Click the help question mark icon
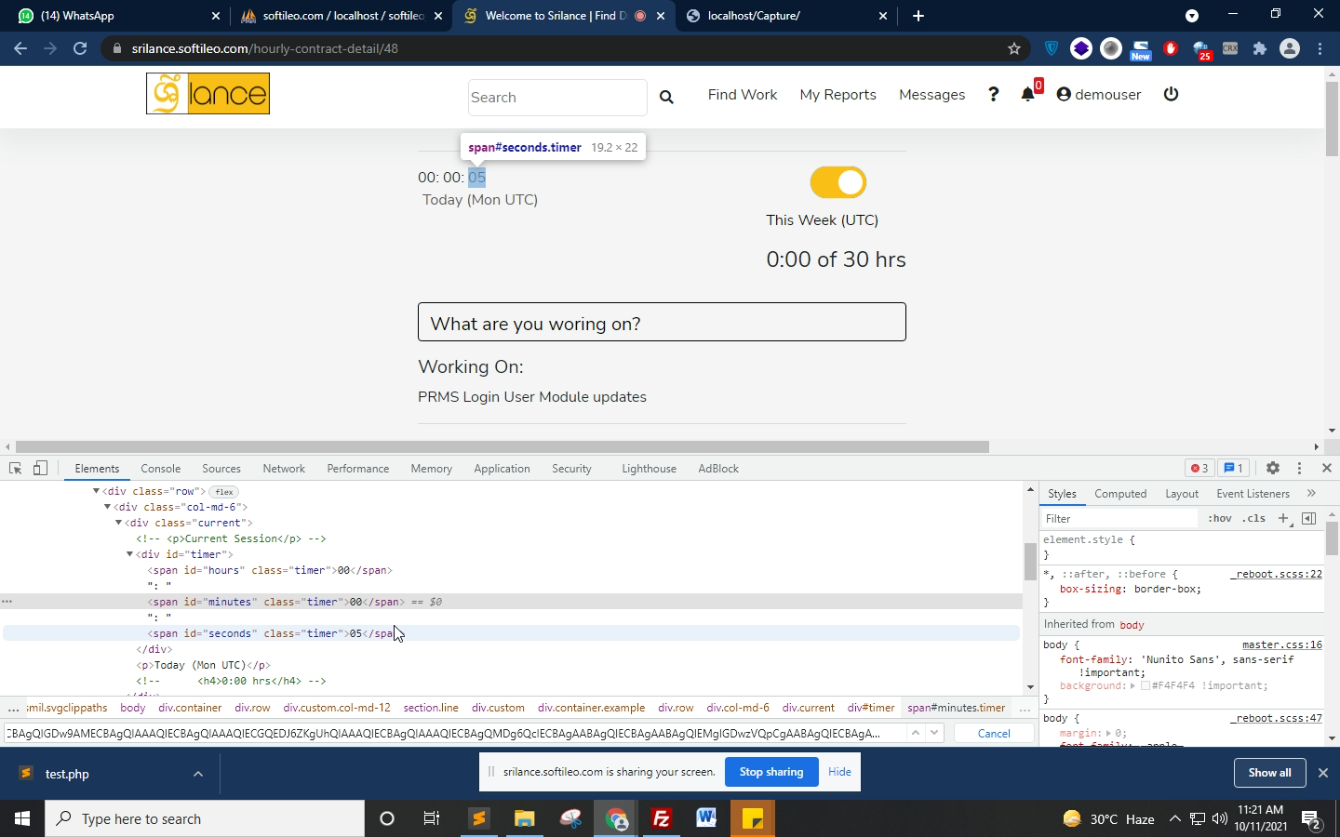This screenshot has width=1340, height=837. (993, 94)
